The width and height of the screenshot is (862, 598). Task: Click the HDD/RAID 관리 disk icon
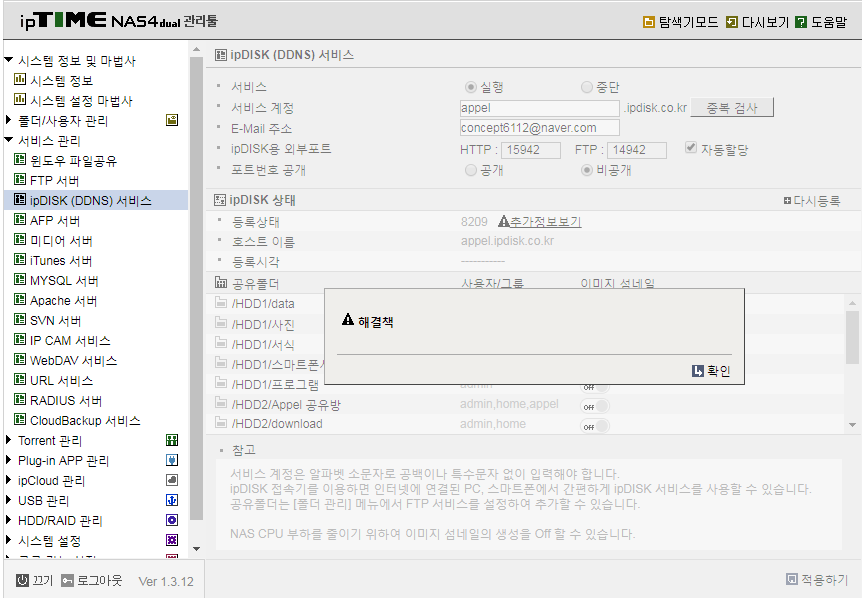tap(172, 520)
